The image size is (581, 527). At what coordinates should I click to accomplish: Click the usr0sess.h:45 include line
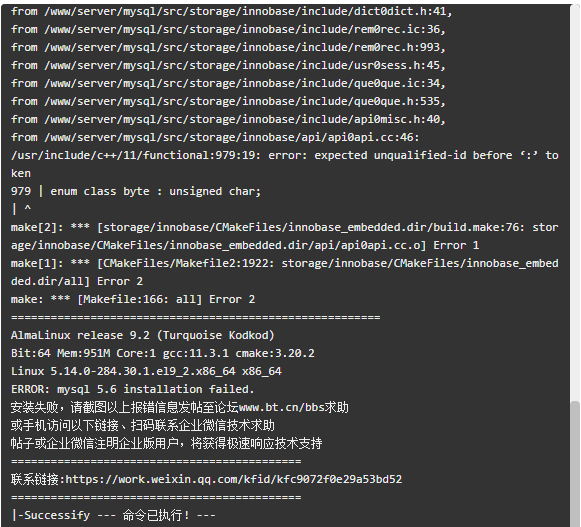(x=228, y=65)
